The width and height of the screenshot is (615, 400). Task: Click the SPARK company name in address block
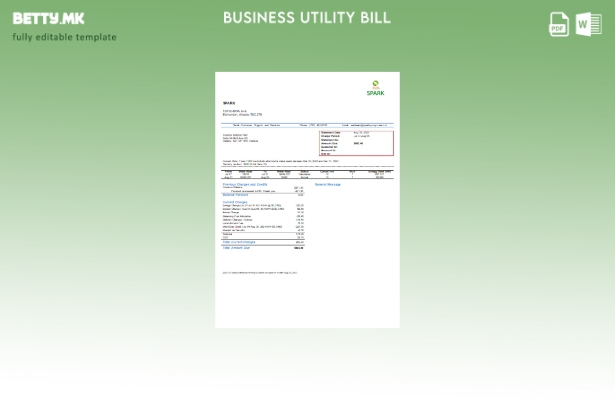tap(229, 103)
